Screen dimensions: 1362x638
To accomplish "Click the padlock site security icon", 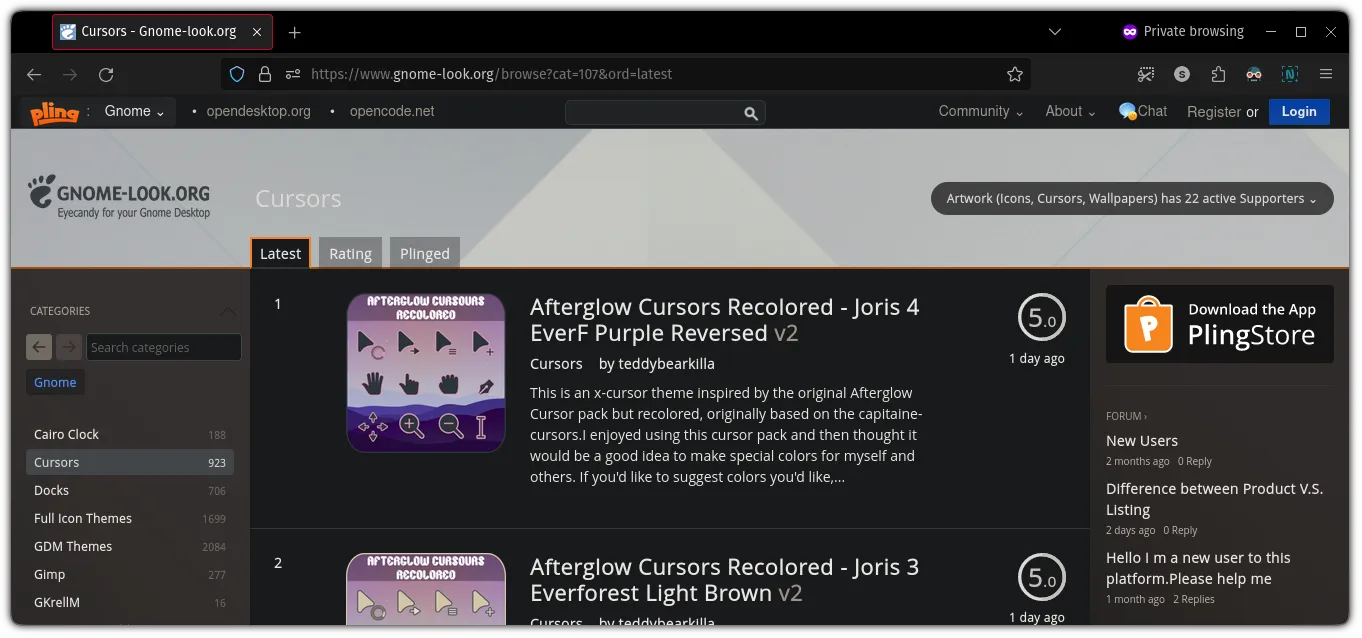I will [265, 74].
